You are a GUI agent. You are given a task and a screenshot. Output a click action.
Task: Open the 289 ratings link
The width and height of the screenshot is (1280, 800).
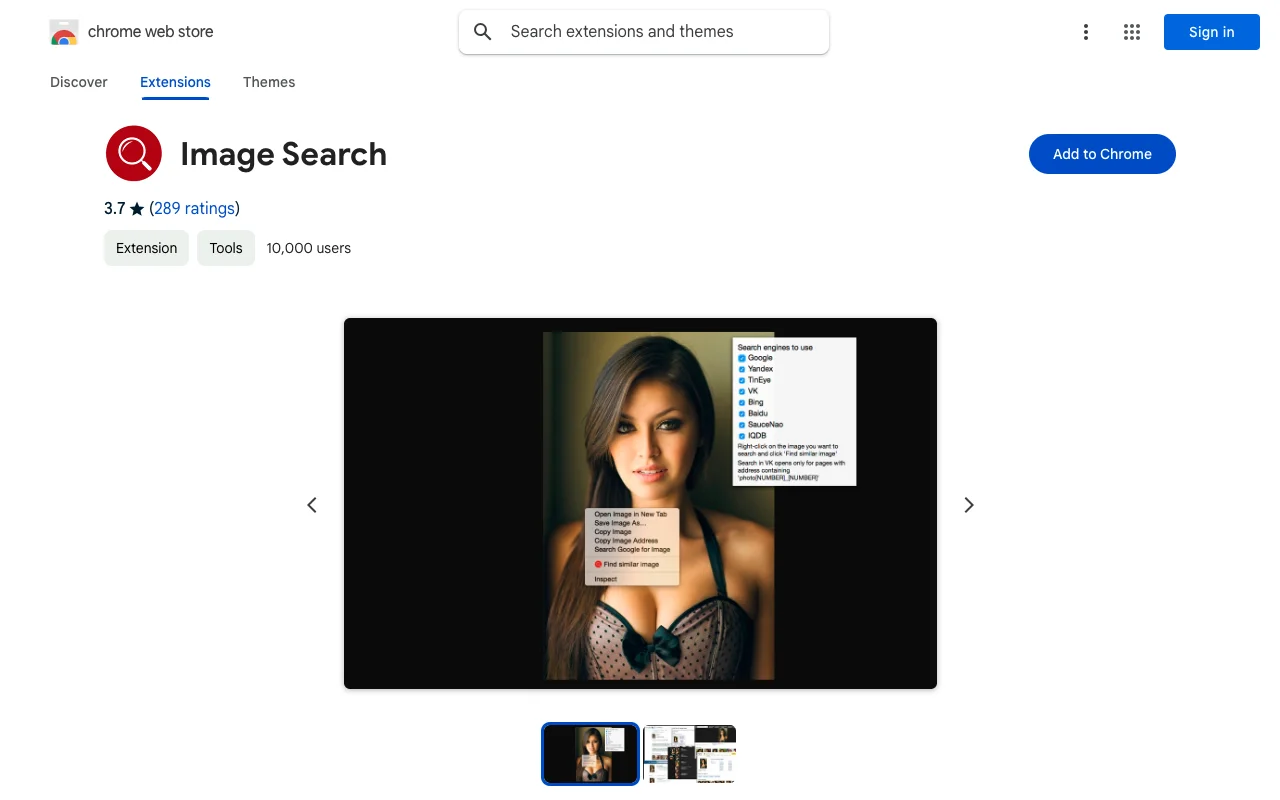pyautogui.click(x=194, y=208)
